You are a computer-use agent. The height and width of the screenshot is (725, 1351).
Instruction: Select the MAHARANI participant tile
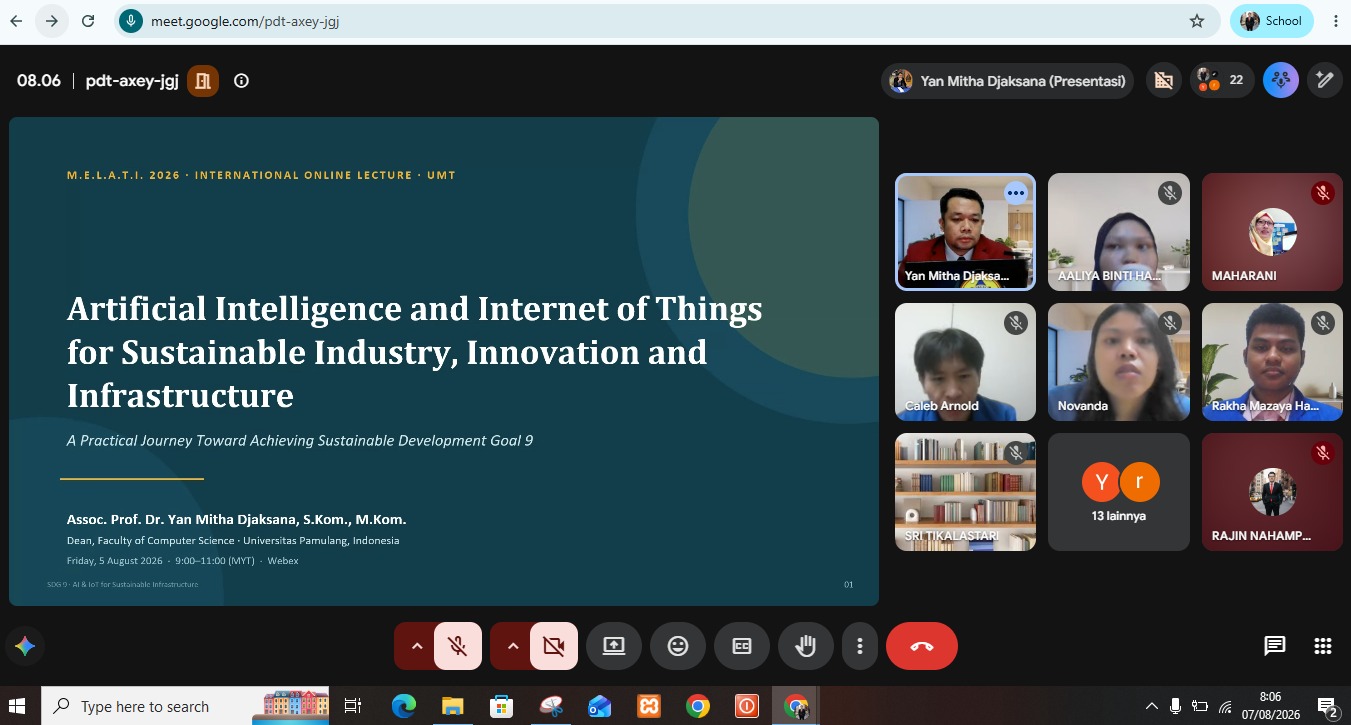tap(1272, 232)
